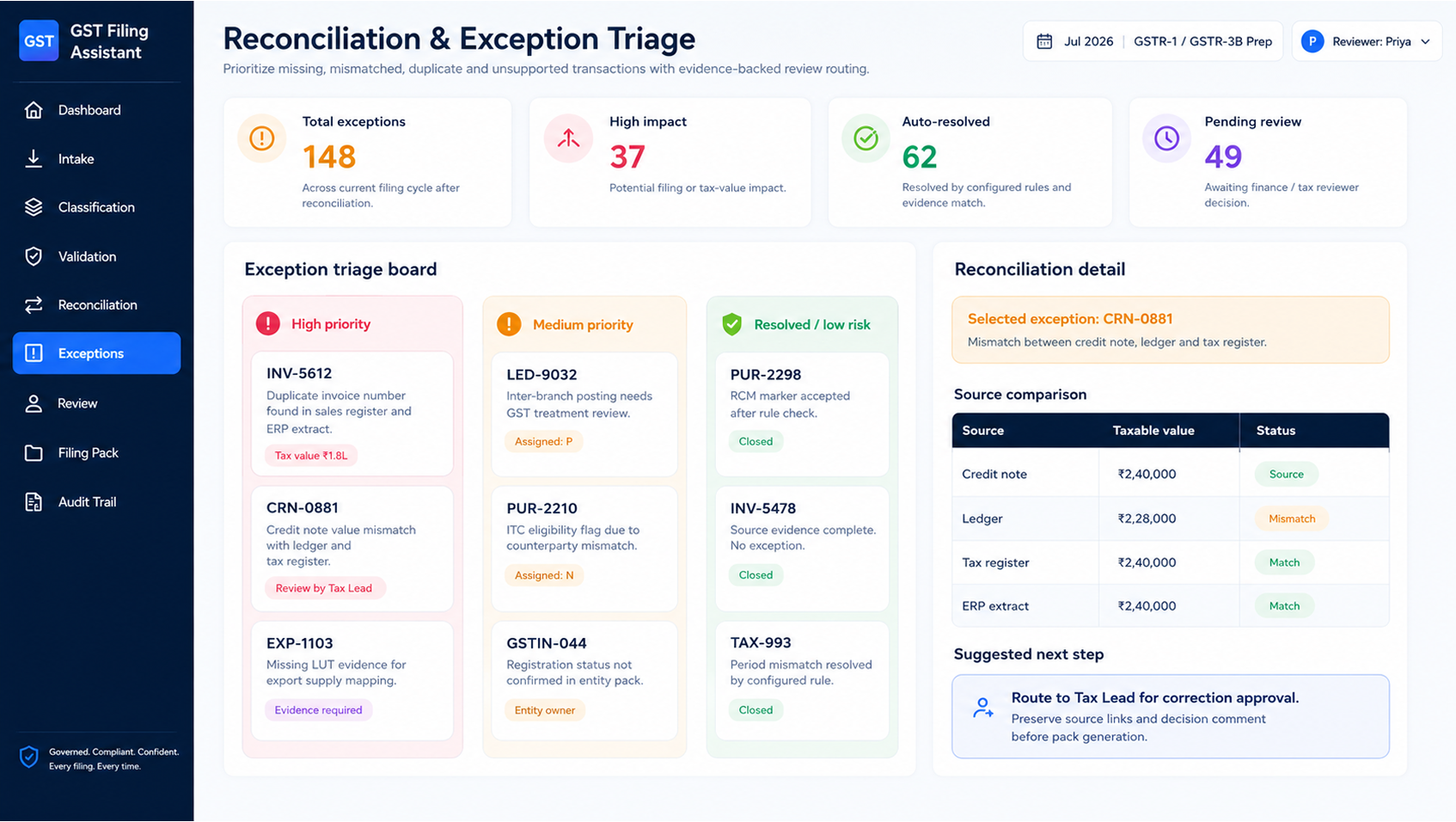This screenshot has height=822, width=1456.
Task: Select Exceptions in the sidebar
Action: [x=96, y=353]
